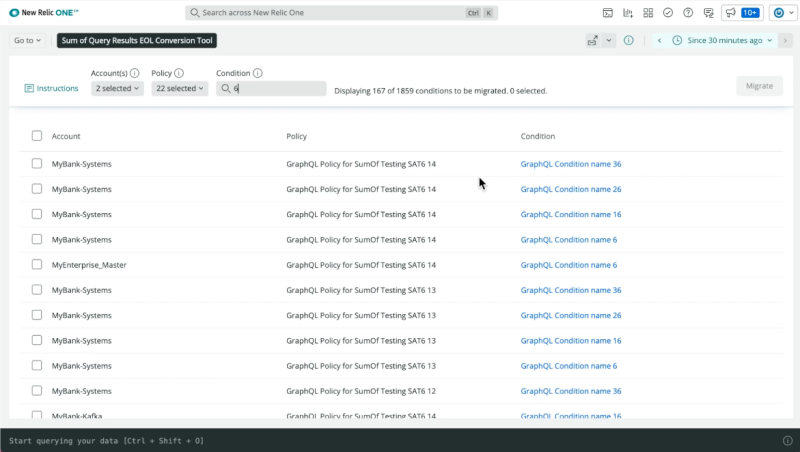Click the Policy column header
This screenshot has height=452, width=800.
[296, 136]
